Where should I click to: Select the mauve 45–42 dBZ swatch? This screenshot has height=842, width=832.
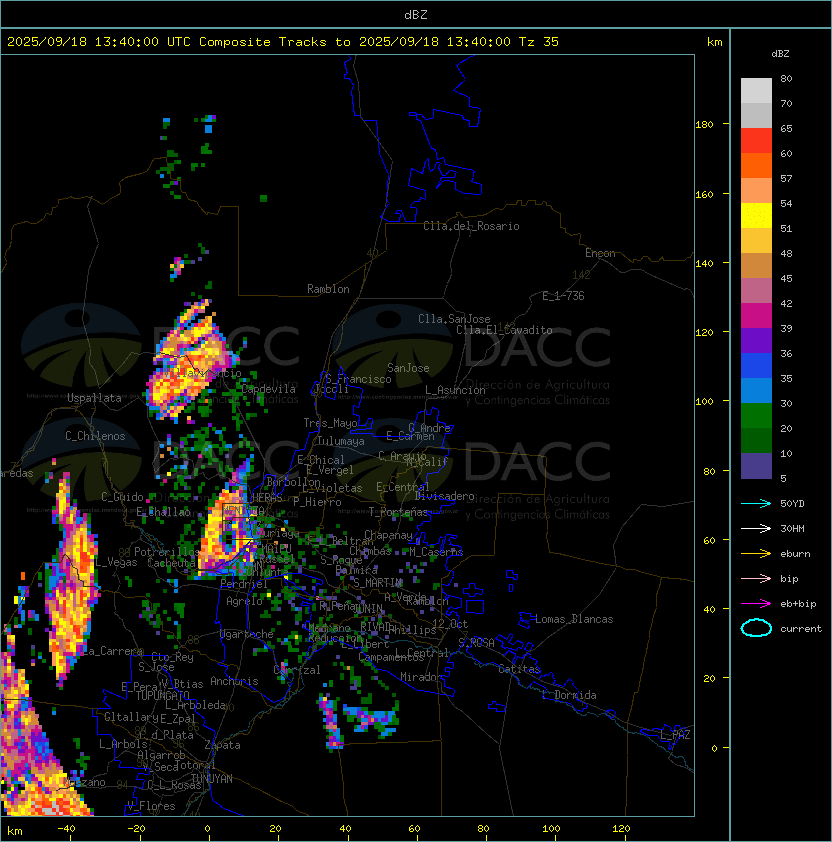pos(756,291)
